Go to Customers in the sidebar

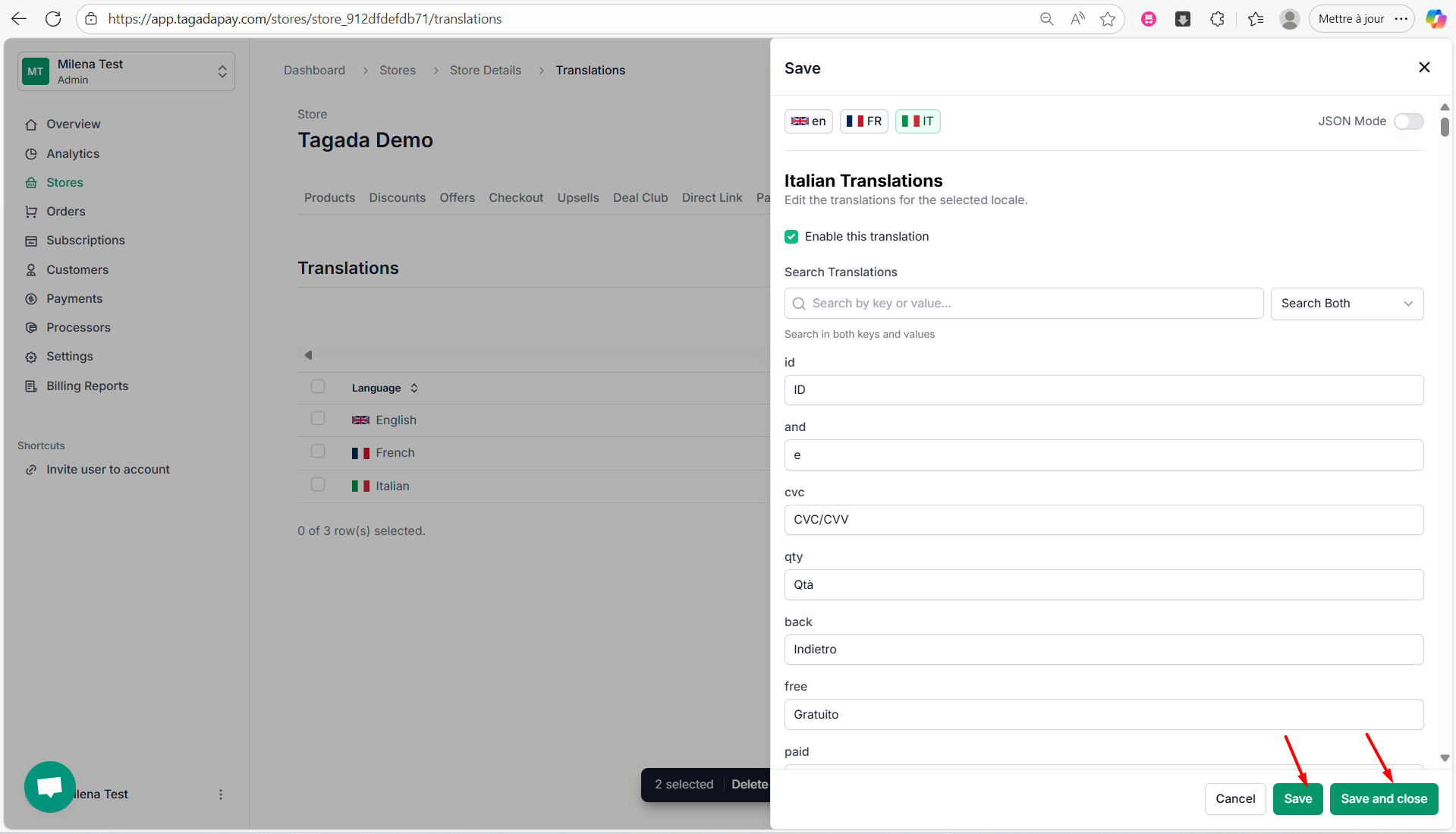tap(77, 269)
